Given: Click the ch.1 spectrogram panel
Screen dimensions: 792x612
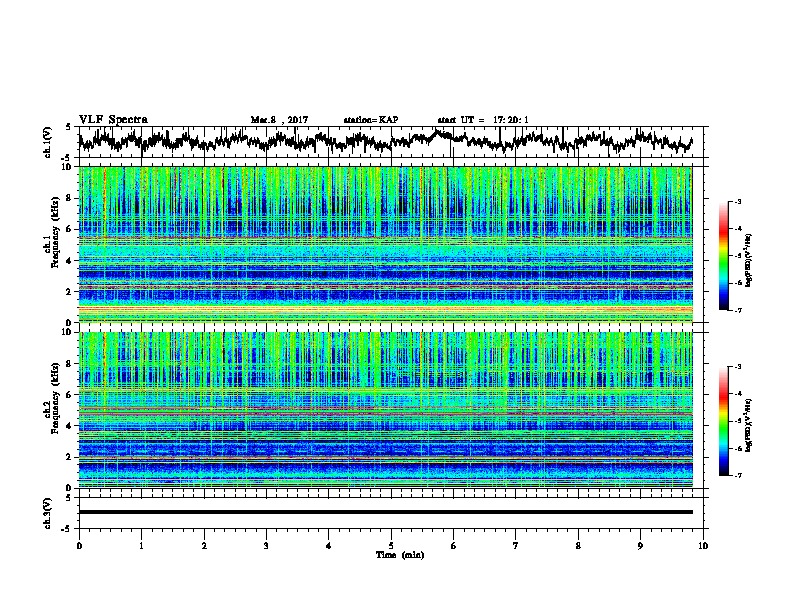Looking at the screenshot, I should (x=385, y=244).
